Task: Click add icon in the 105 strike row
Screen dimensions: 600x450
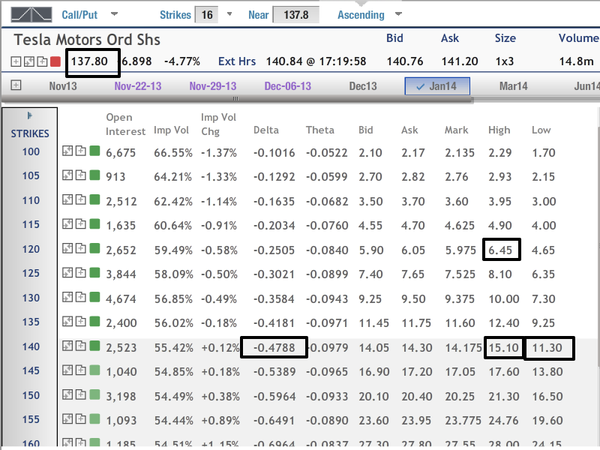Action: click(x=80, y=175)
